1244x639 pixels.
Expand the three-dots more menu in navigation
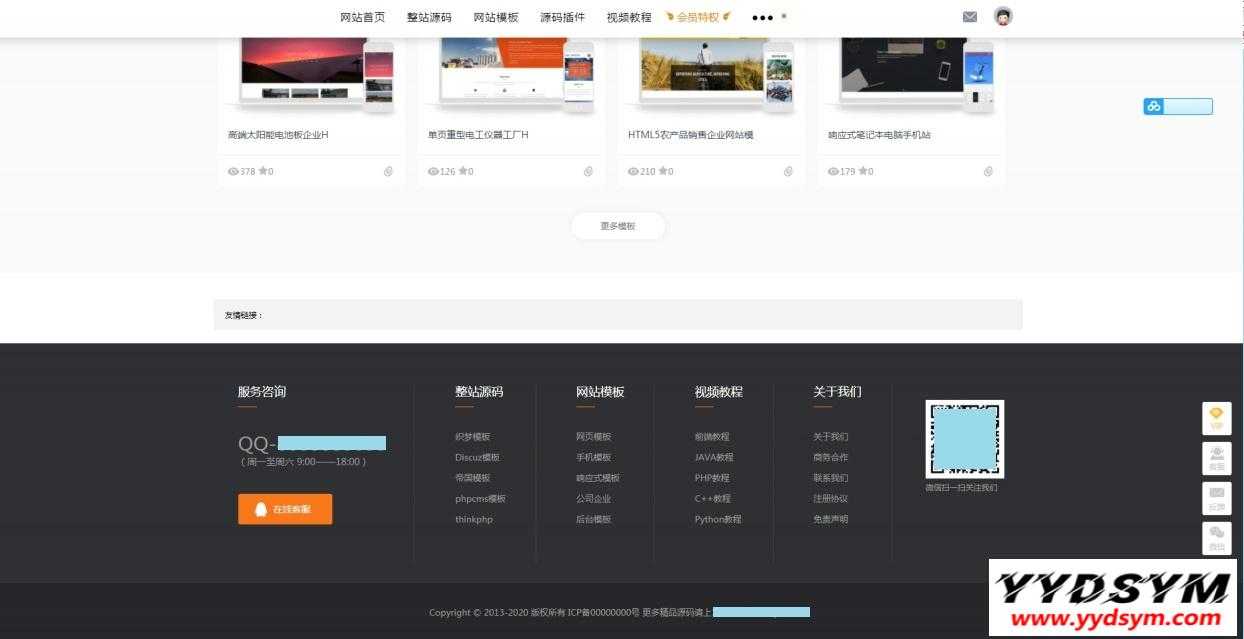(x=762, y=18)
